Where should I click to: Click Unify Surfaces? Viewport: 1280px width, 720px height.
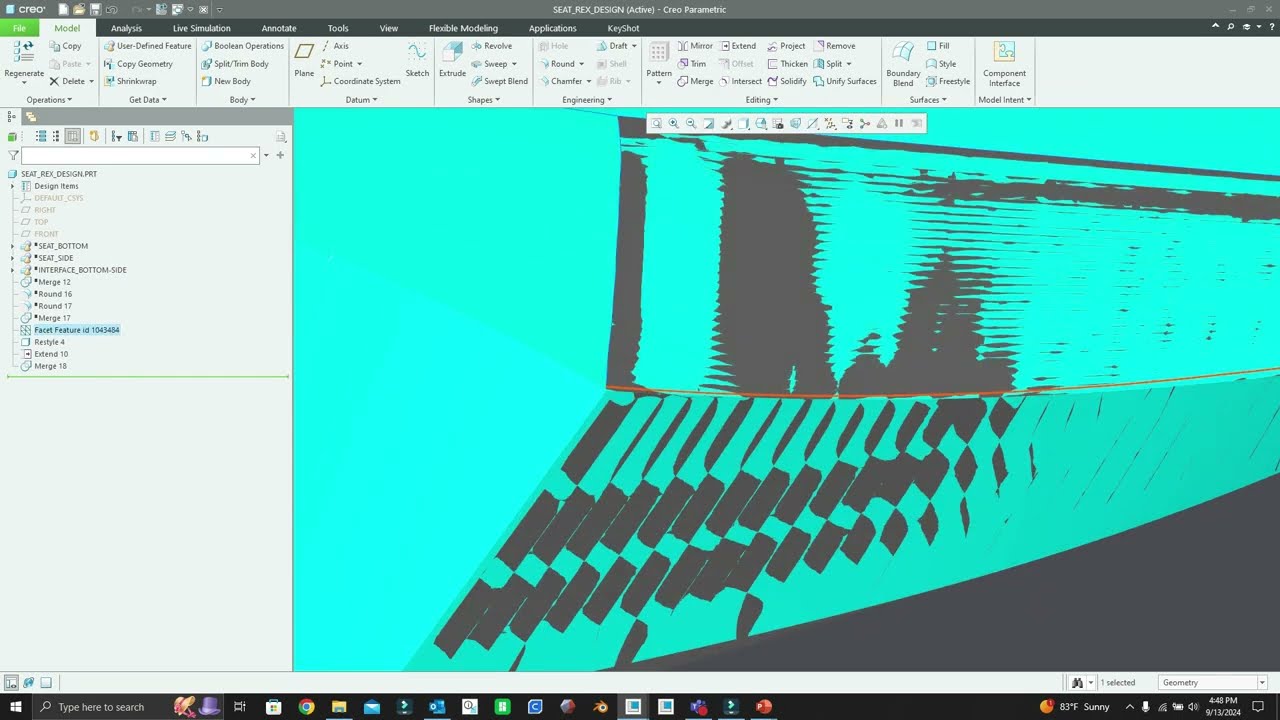(845, 81)
